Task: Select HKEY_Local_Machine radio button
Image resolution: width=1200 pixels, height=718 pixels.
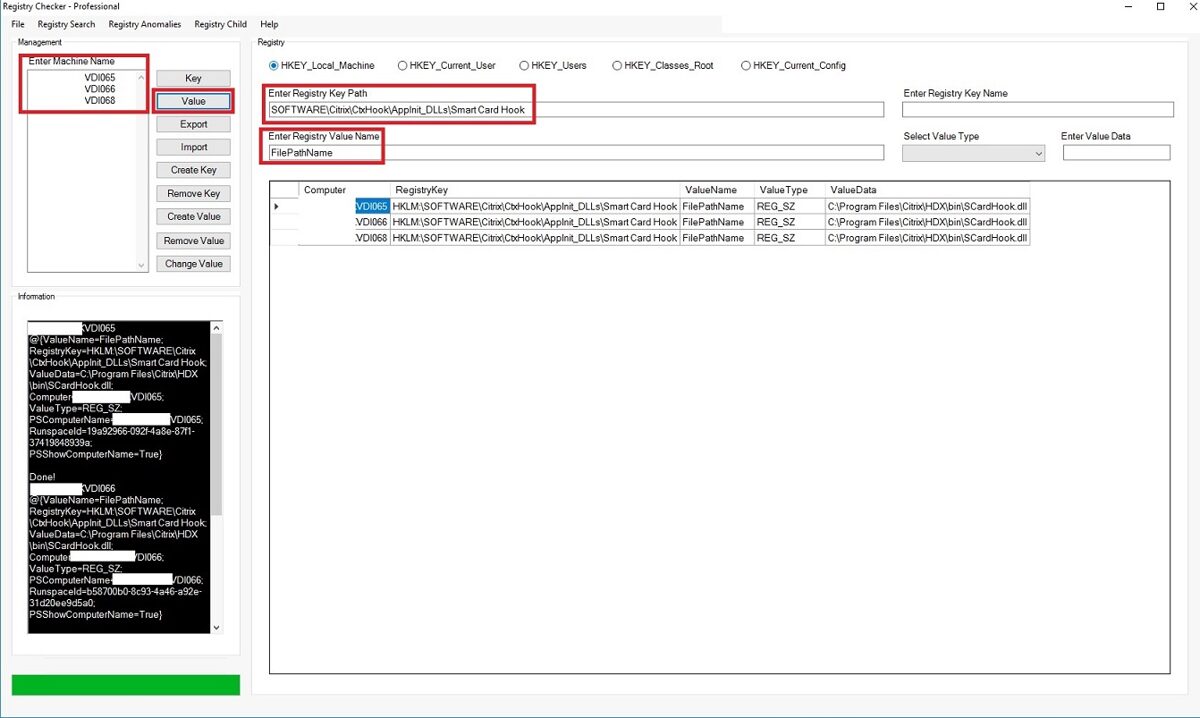Action: (x=322, y=66)
